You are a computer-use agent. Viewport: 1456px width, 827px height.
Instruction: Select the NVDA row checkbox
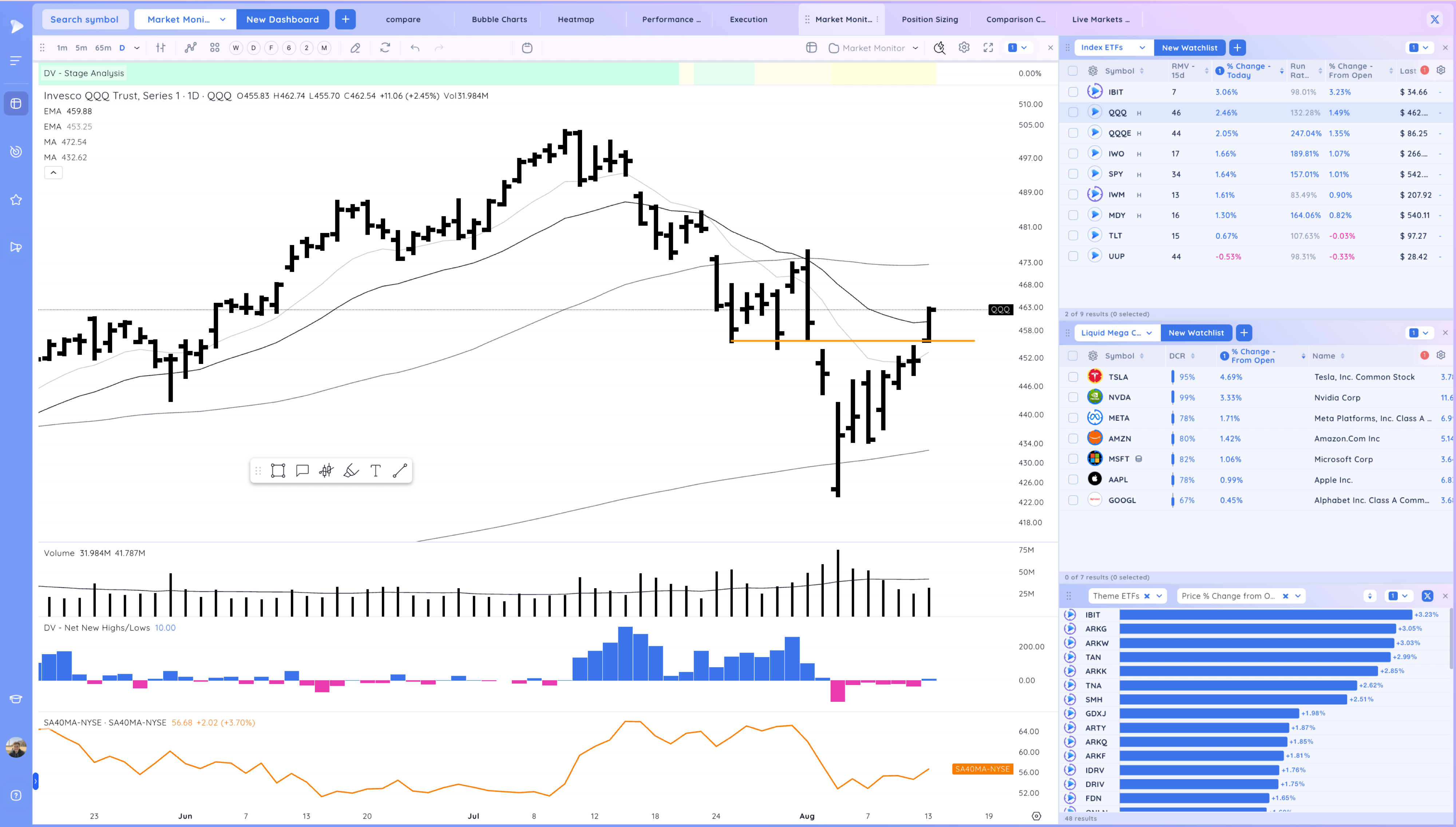coord(1073,397)
